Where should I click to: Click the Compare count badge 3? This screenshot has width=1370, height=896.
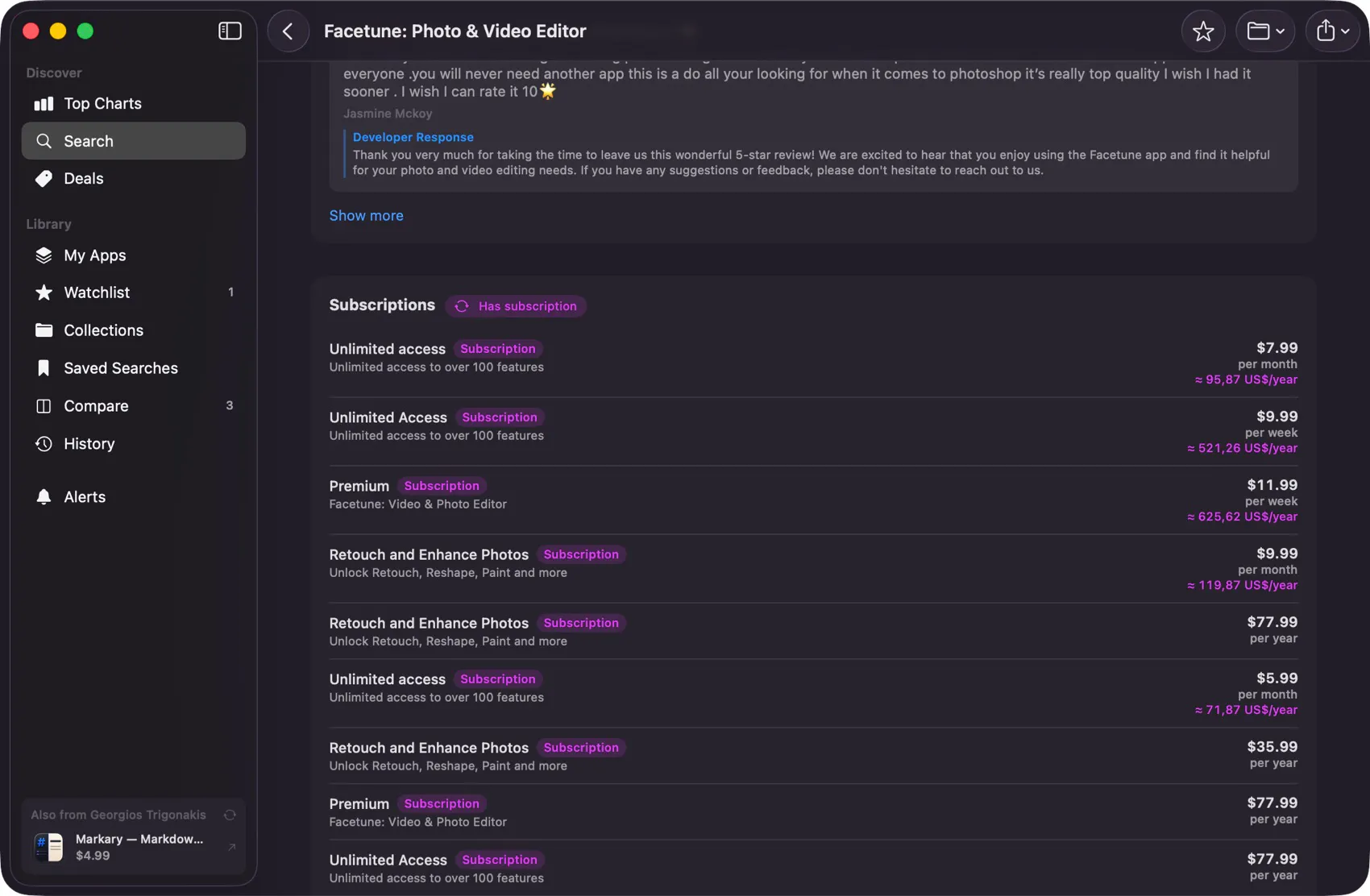pyautogui.click(x=230, y=406)
